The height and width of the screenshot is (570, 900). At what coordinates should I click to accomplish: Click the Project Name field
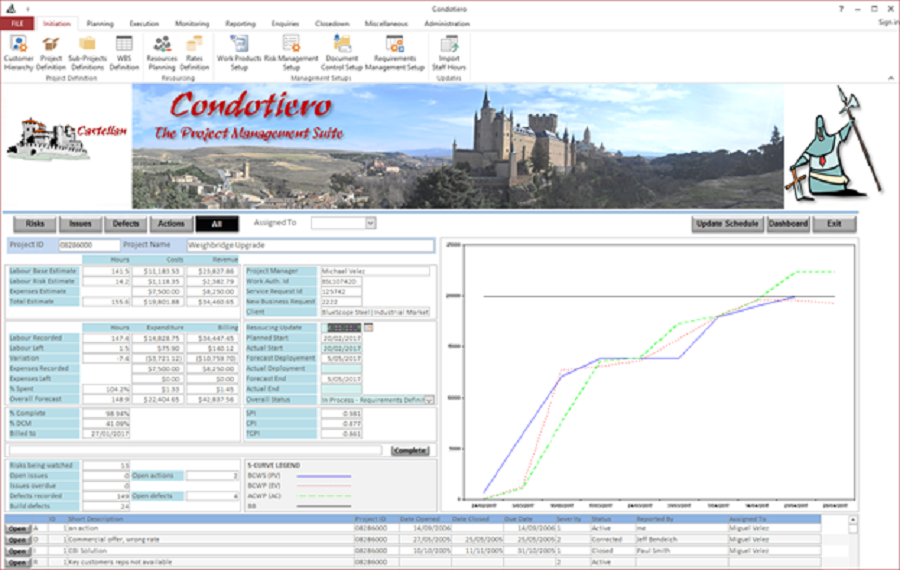tap(310, 245)
